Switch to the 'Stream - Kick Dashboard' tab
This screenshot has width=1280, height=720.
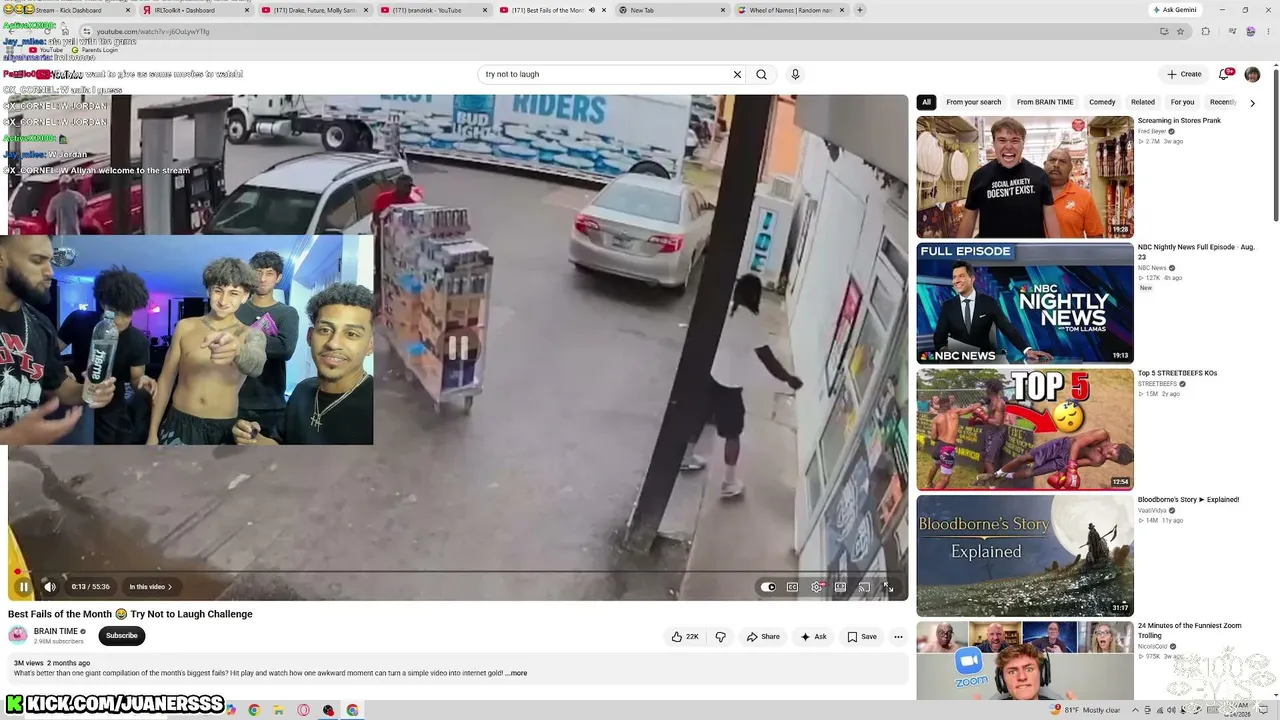[68, 10]
